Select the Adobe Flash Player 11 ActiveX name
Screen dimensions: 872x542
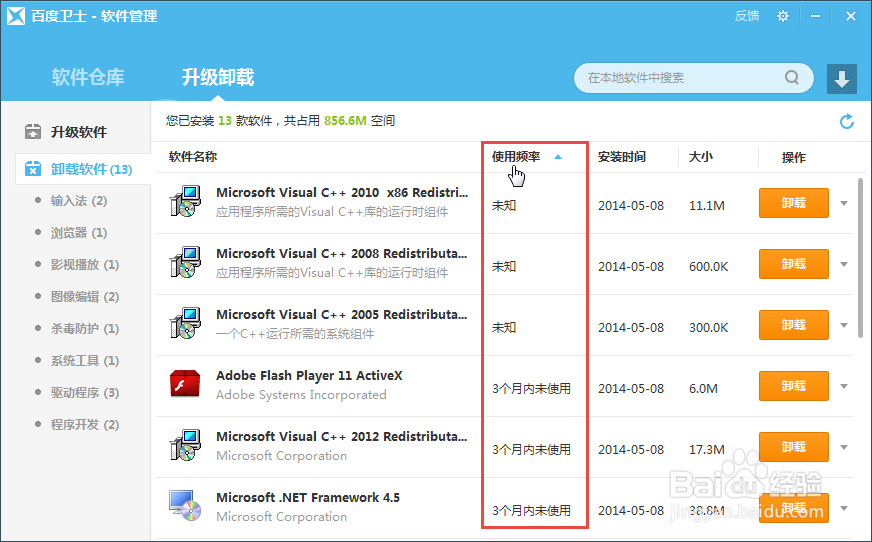(x=309, y=376)
